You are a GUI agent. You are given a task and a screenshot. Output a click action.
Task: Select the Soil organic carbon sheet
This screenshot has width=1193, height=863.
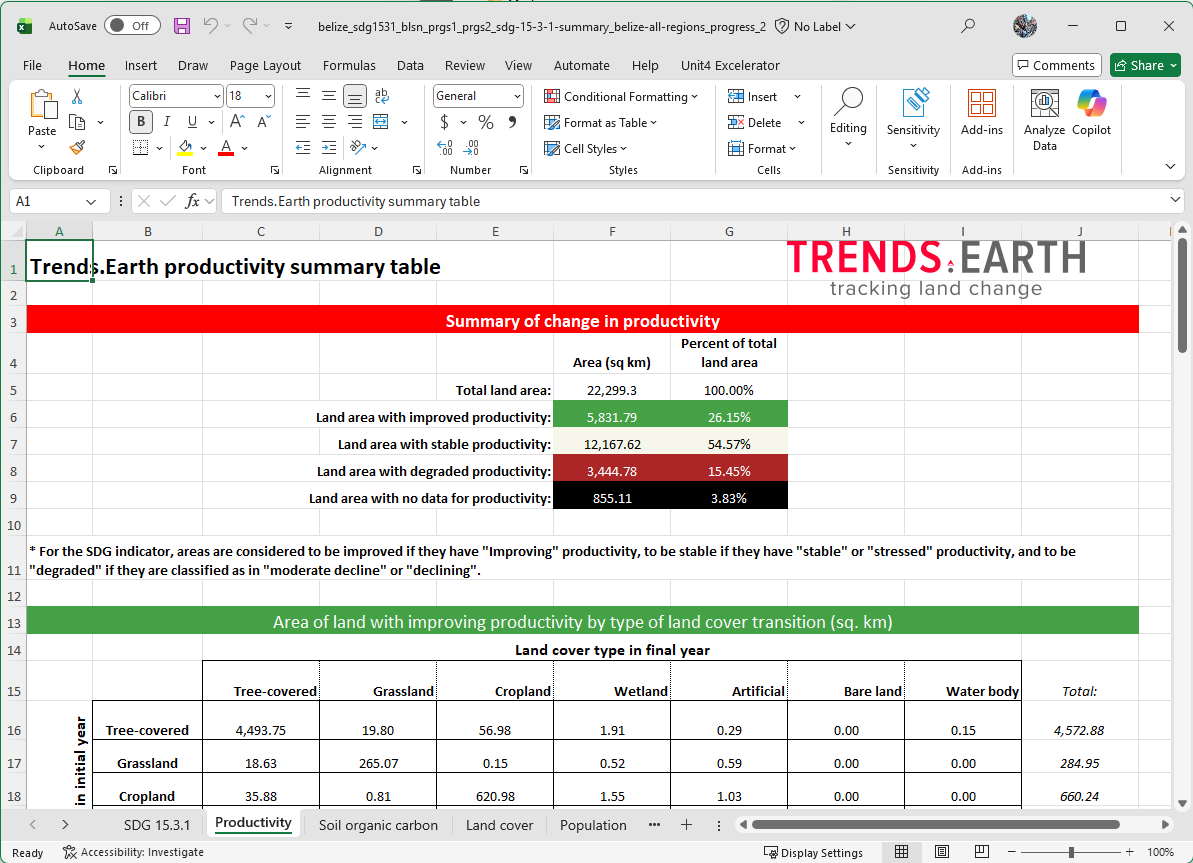pyautogui.click(x=378, y=825)
